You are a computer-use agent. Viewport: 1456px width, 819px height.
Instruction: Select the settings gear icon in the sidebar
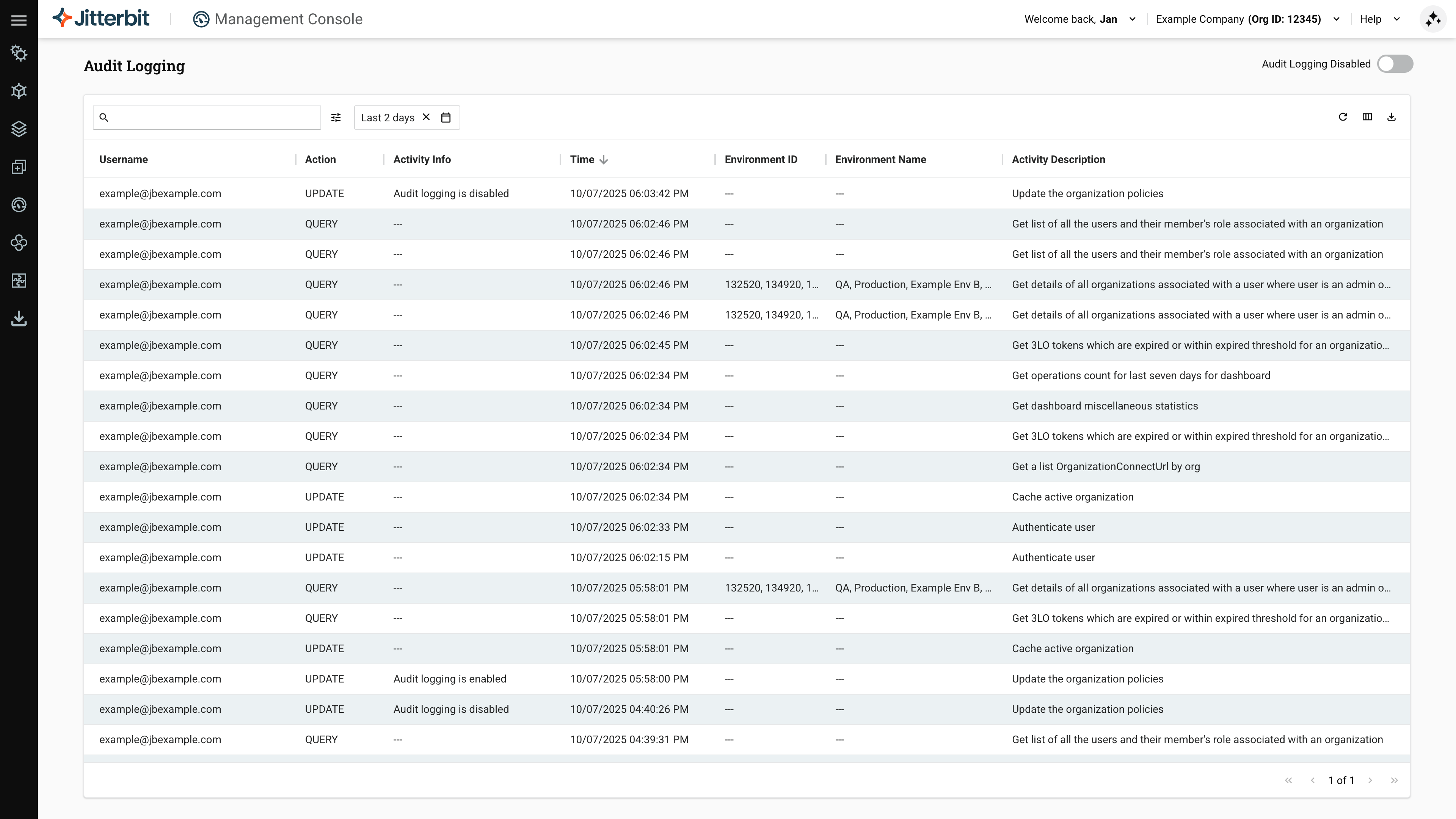pyautogui.click(x=19, y=53)
